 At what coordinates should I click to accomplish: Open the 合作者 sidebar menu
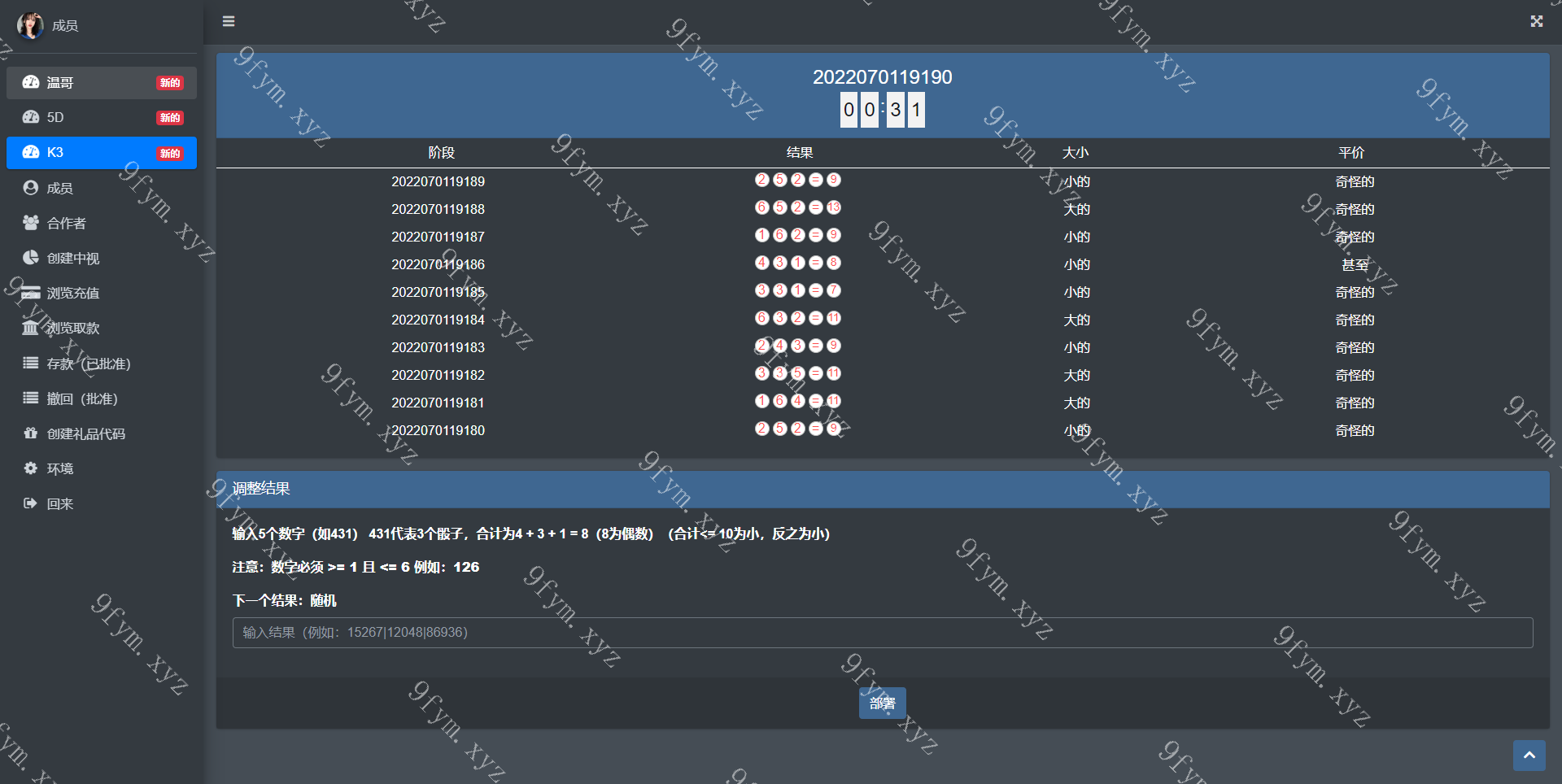(102, 223)
